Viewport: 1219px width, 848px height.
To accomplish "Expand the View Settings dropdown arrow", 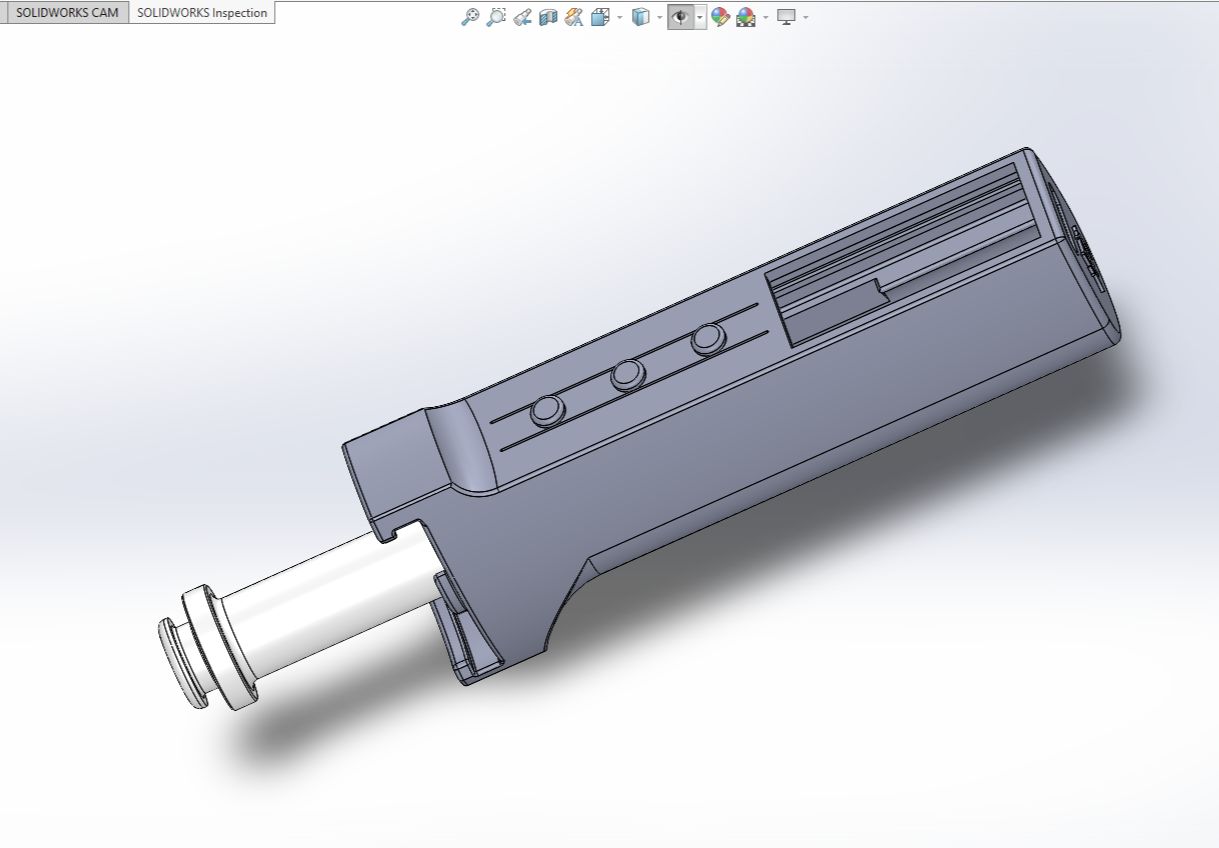I will pyautogui.click(x=806, y=17).
